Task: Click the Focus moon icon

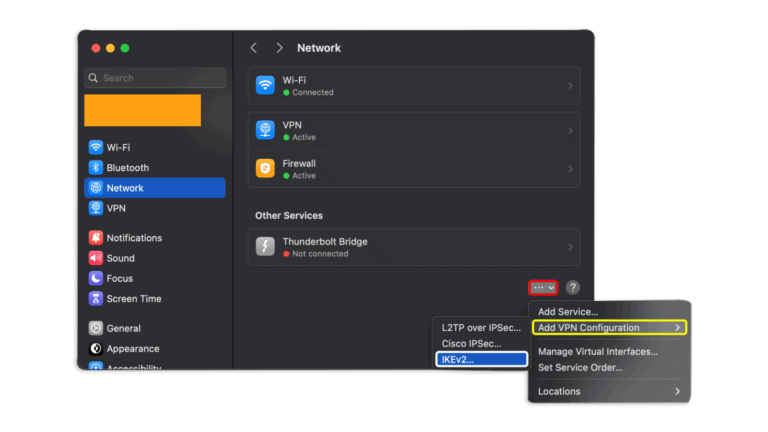Action: 96,278
